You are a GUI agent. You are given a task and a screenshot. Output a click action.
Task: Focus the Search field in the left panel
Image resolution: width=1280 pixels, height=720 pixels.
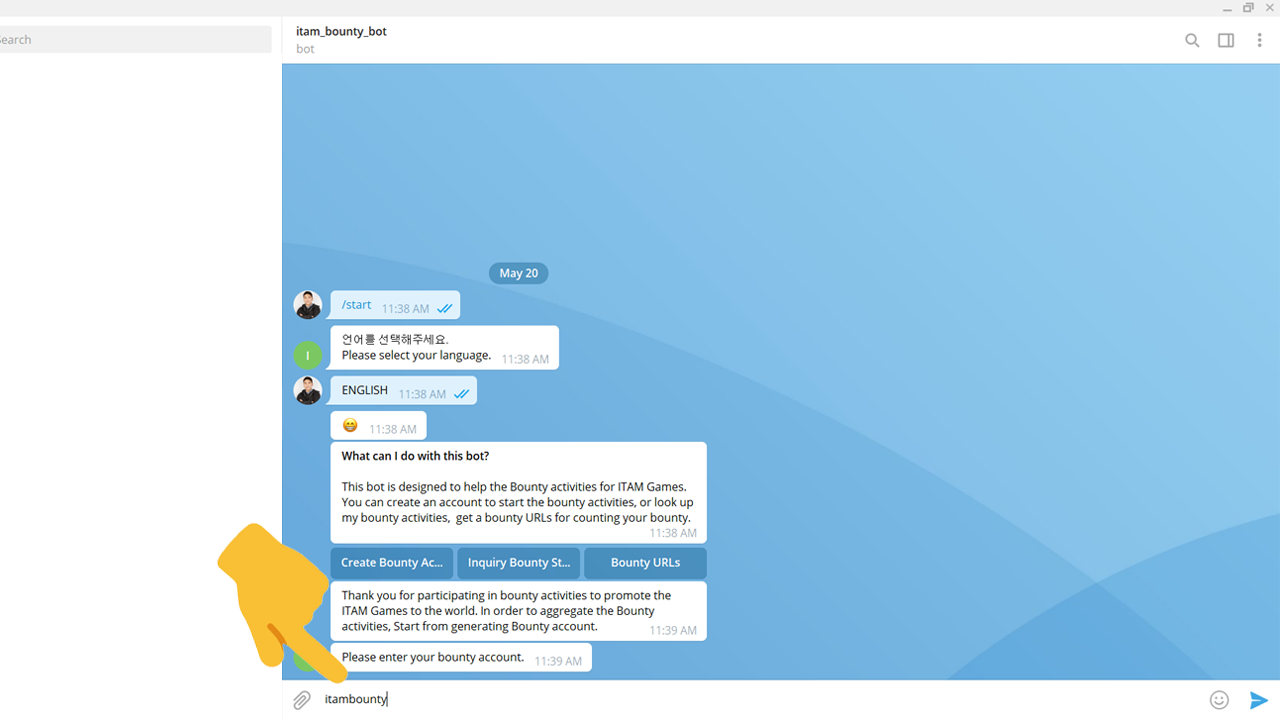(135, 40)
